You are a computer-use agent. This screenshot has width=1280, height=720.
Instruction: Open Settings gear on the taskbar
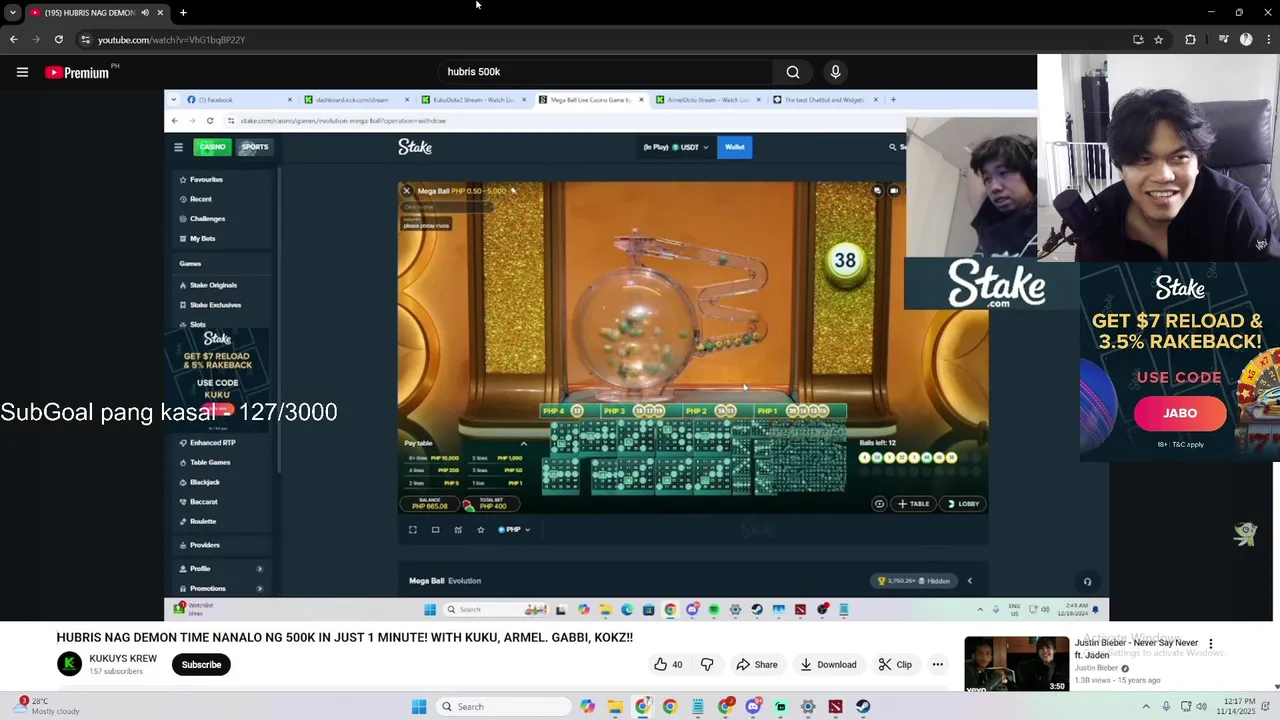click(x=808, y=707)
